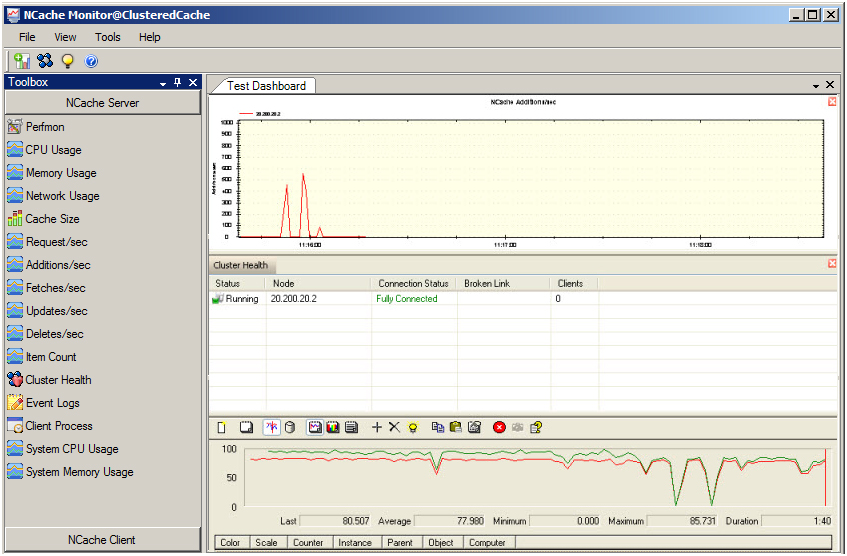The width and height of the screenshot is (847, 556).
Task: Select Cluster Health item in Toolbox
Action: pyautogui.click(x=49, y=380)
